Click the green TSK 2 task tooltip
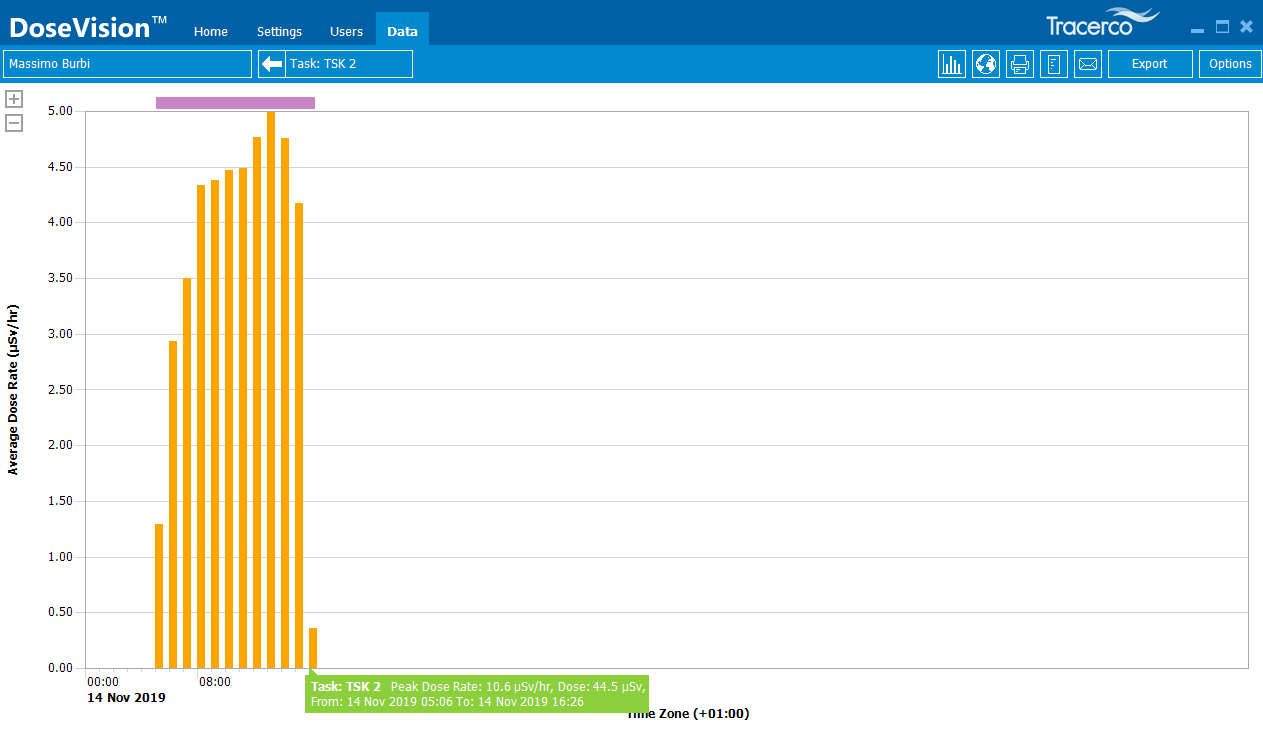 (477, 694)
